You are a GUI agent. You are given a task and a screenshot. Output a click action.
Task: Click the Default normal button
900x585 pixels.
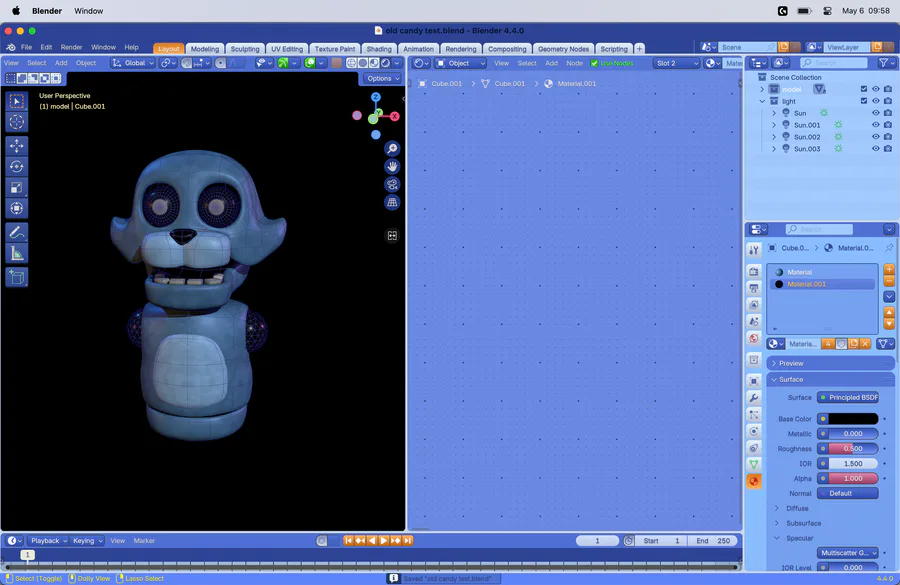point(848,493)
